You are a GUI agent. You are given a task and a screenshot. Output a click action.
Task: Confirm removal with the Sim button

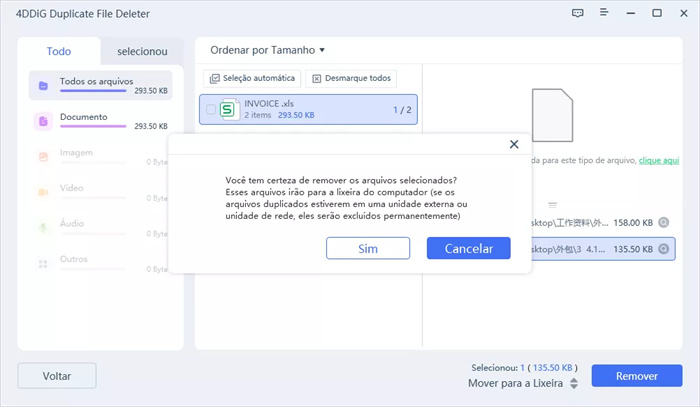368,248
